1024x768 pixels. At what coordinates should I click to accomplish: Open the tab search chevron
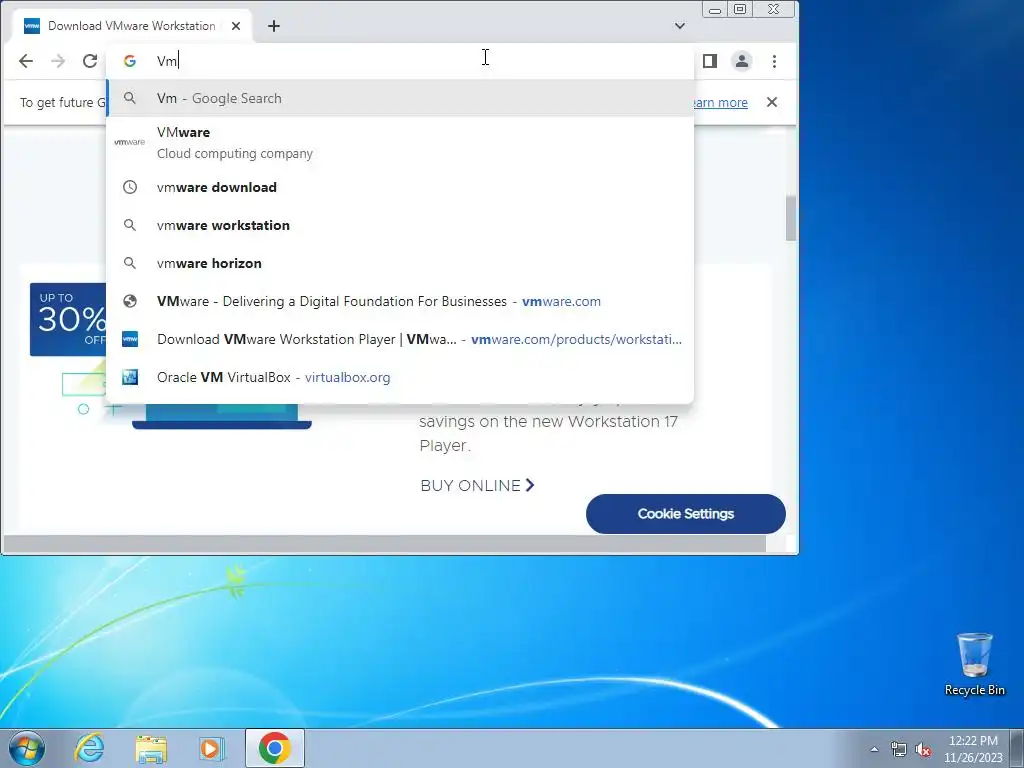coord(680,26)
